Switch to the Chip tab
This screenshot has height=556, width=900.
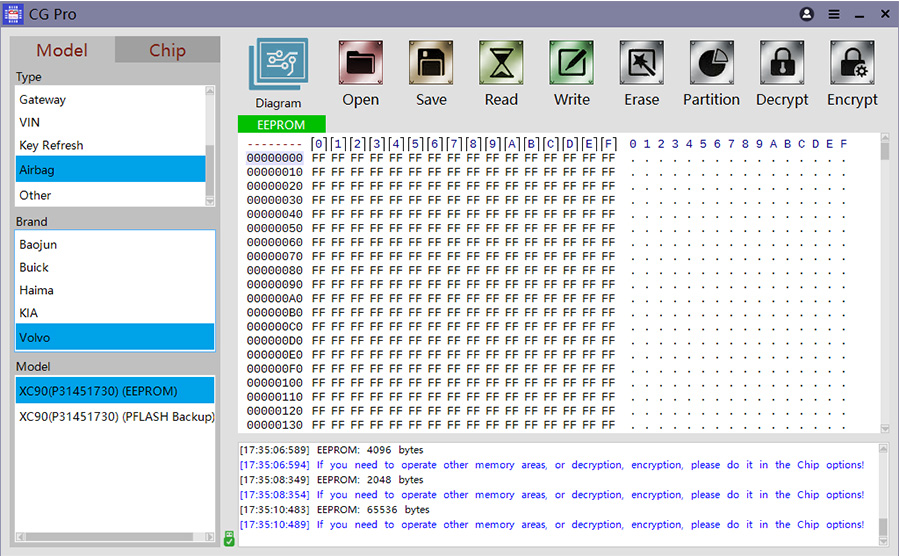point(167,51)
